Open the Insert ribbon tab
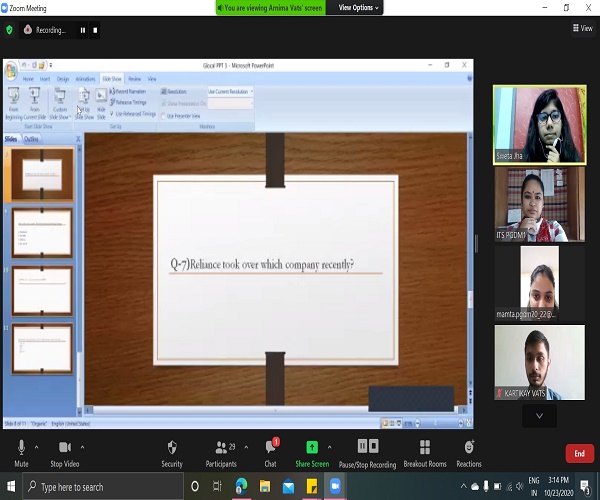 [x=45, y=79]
